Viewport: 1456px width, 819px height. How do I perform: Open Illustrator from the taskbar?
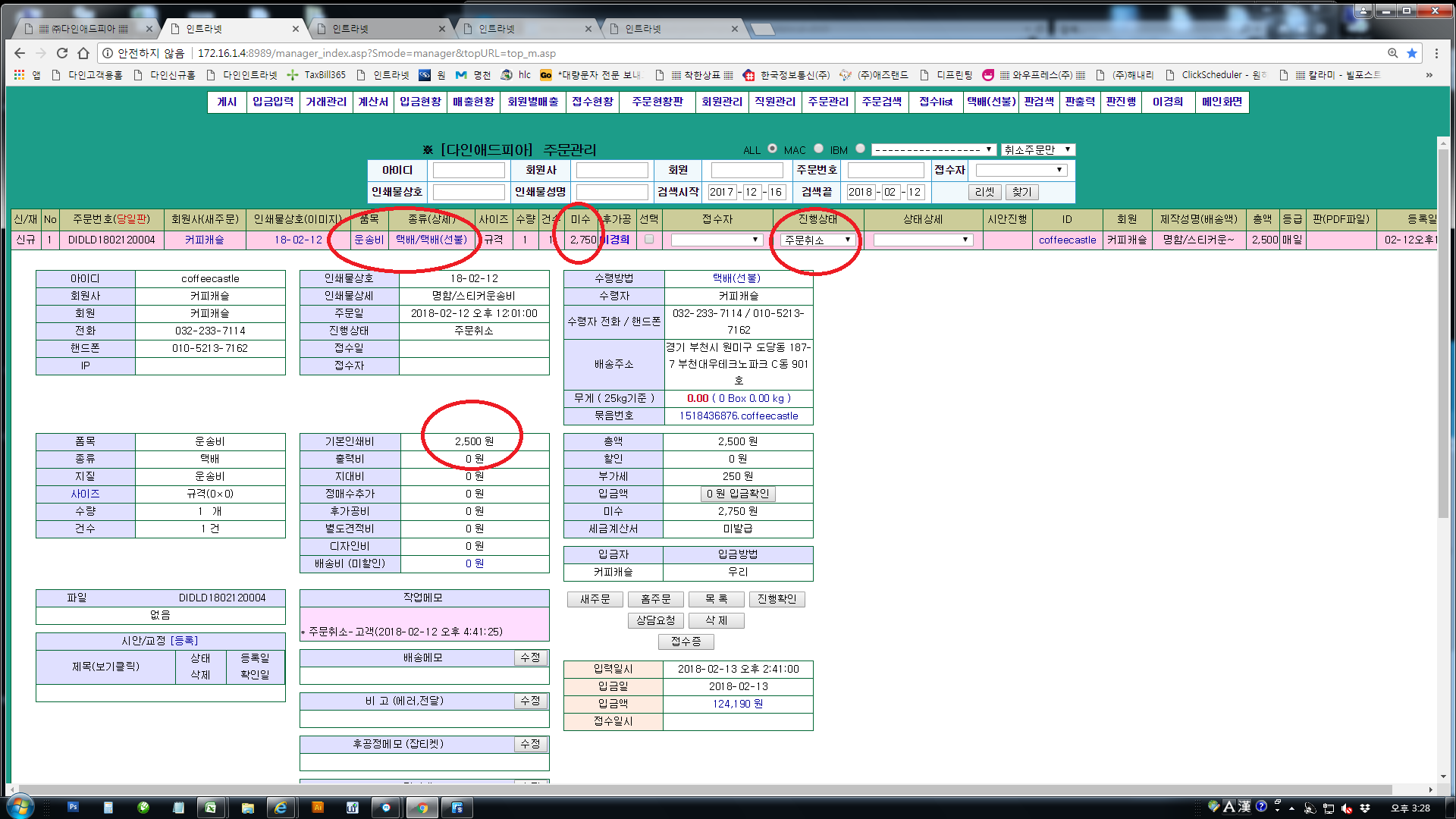pos(318,807)
